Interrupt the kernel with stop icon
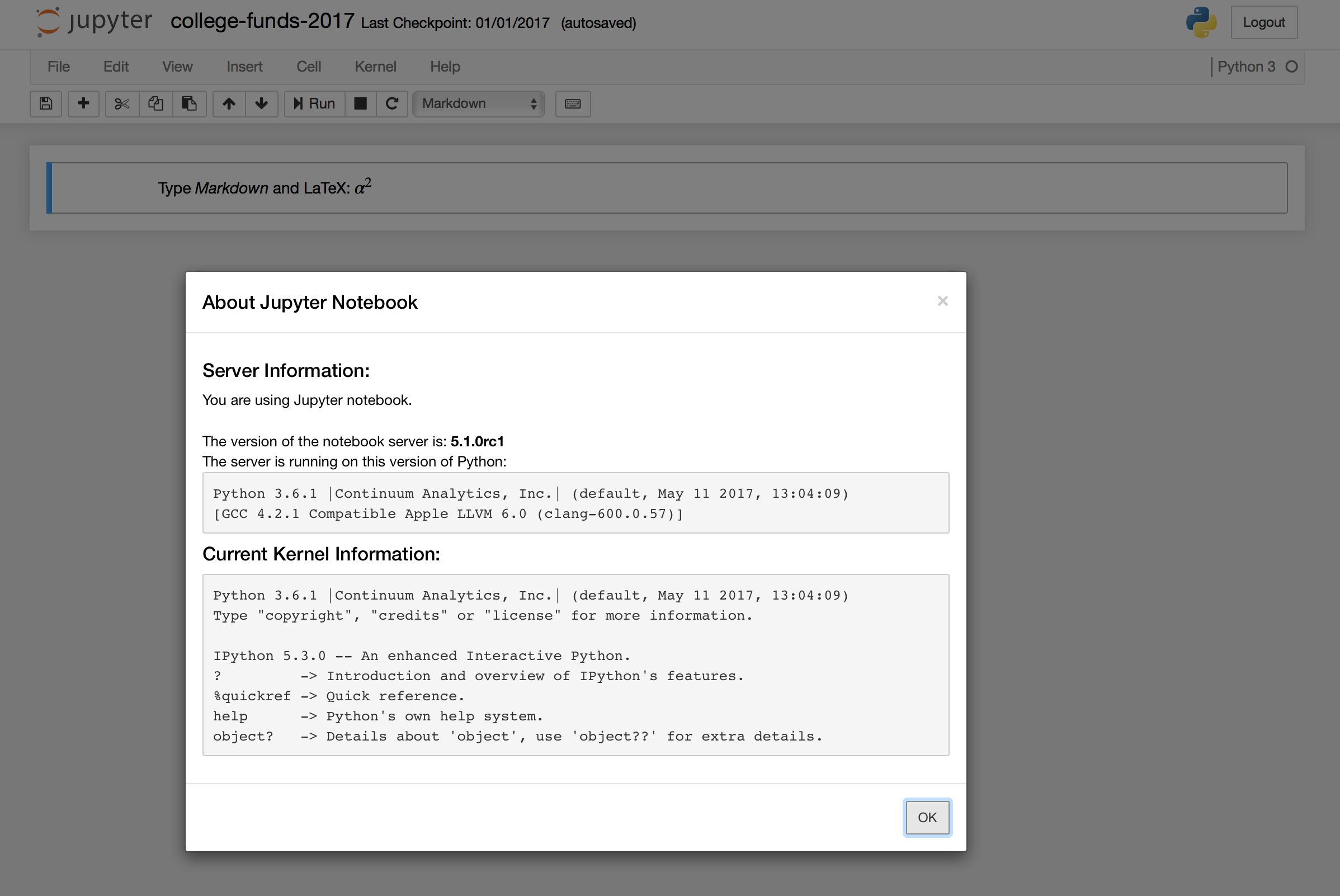 (x=360, y=103)
